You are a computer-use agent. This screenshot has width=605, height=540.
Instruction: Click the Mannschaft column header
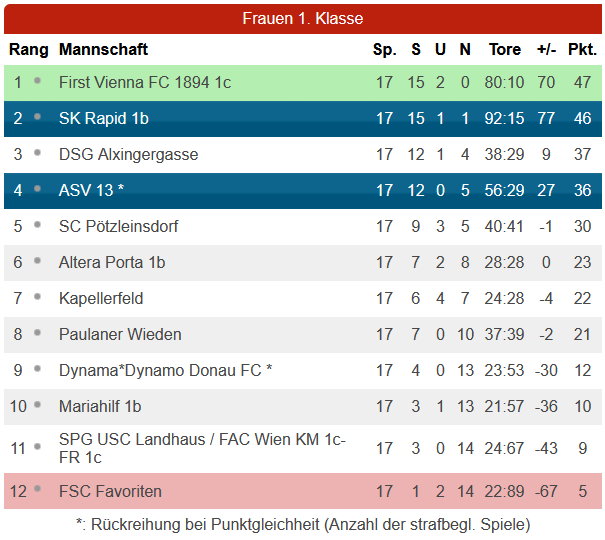click(x=103, y=49)
